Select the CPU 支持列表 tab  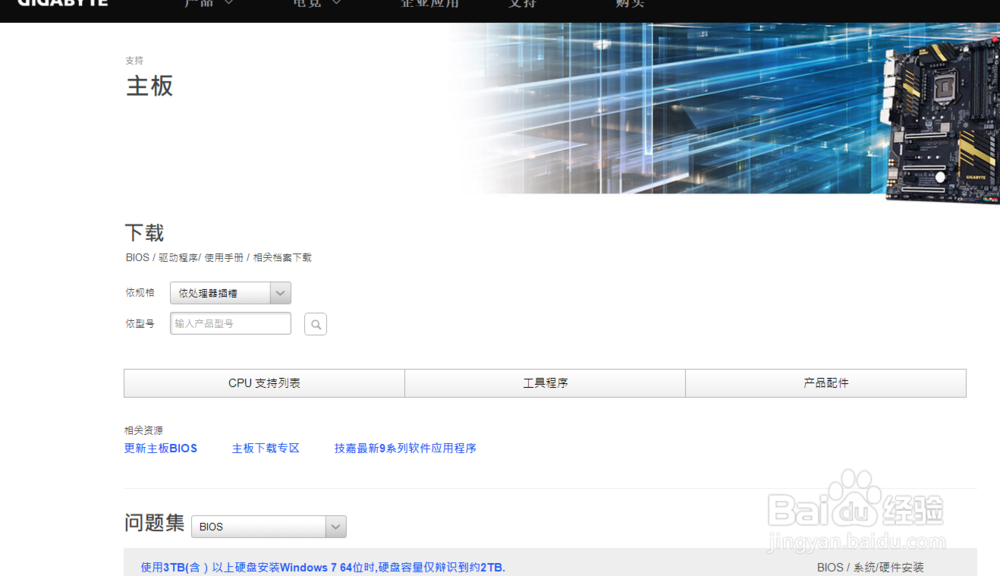coord(263,382)
